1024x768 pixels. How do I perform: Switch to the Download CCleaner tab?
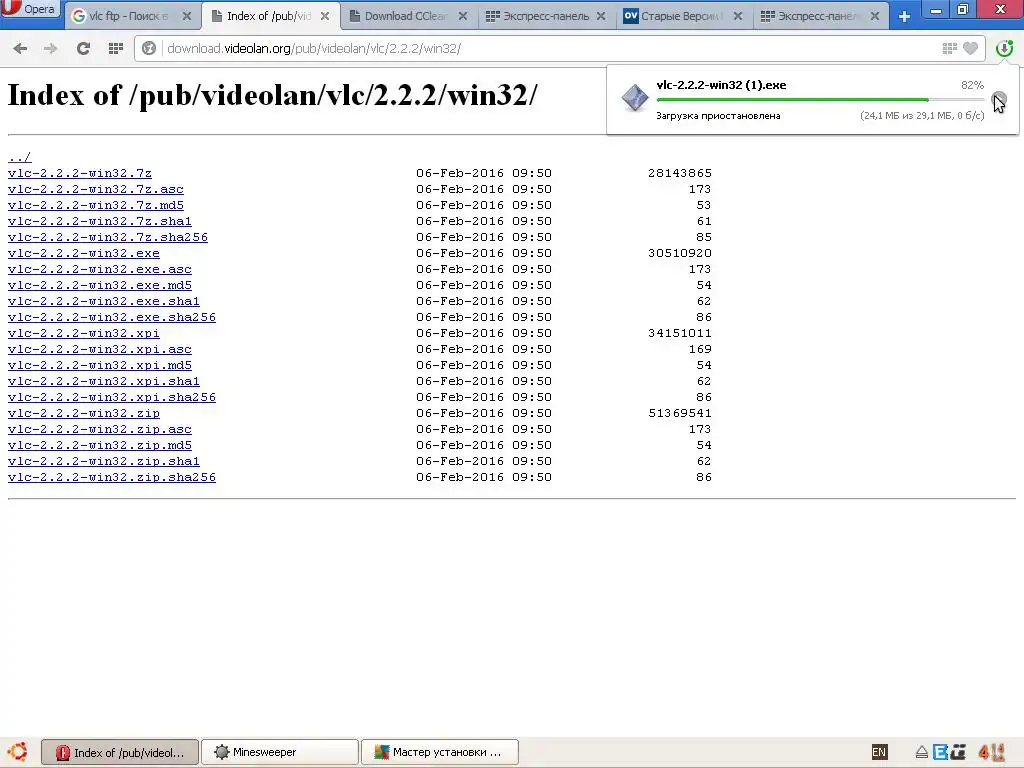coord(405,16)
